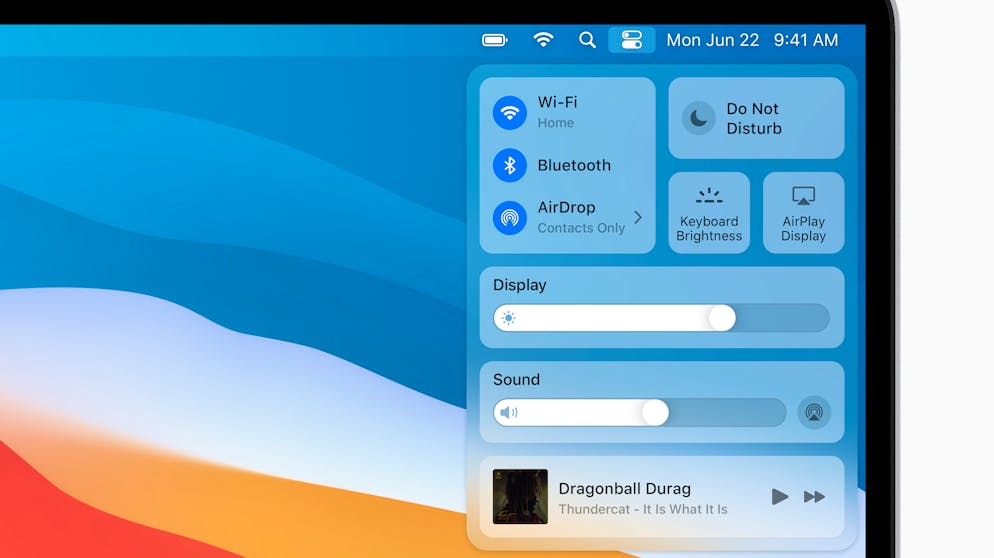Click the Bluetooth label text

574,165
